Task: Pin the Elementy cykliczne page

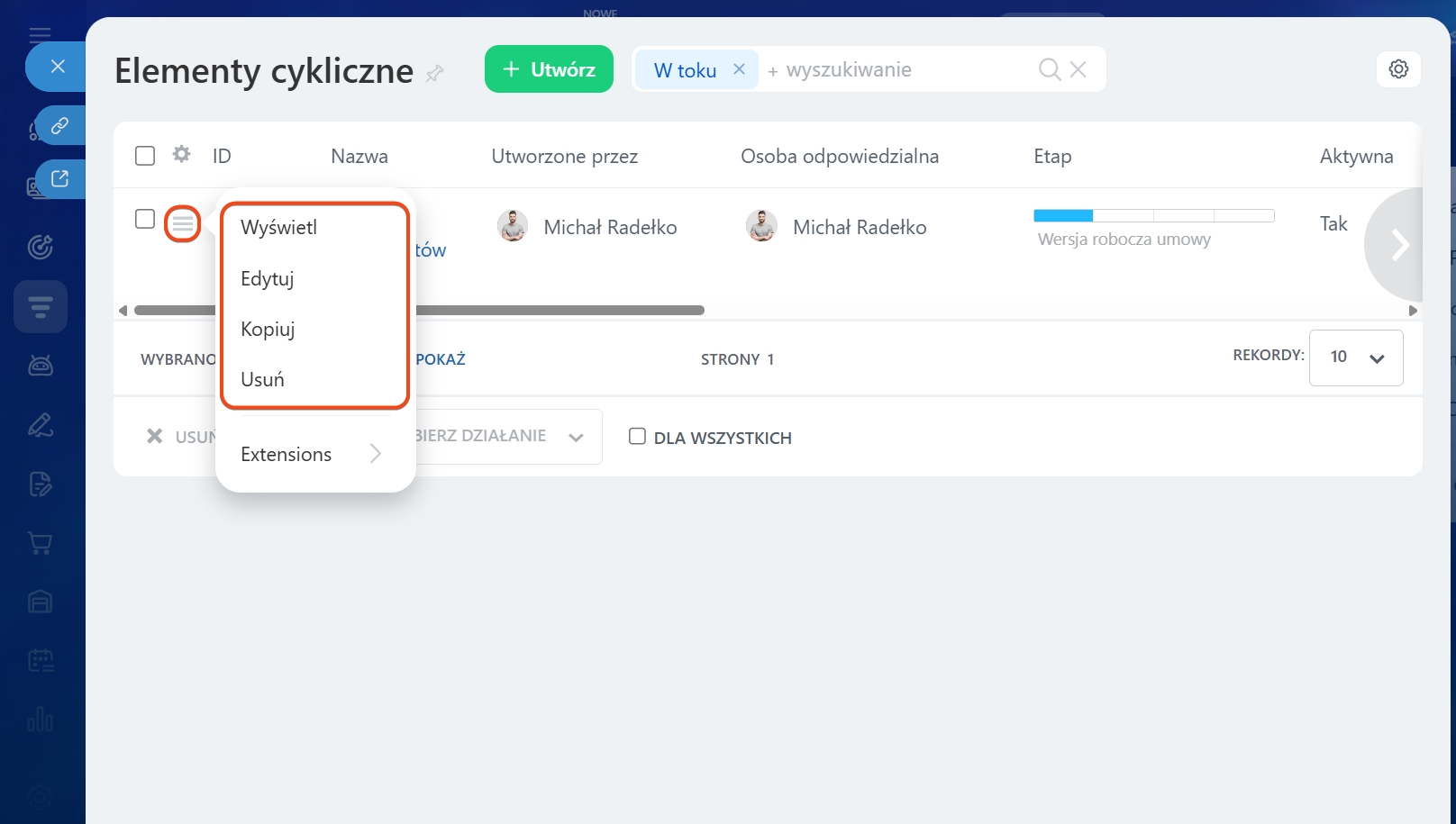Action: click(x=435, y=73)
